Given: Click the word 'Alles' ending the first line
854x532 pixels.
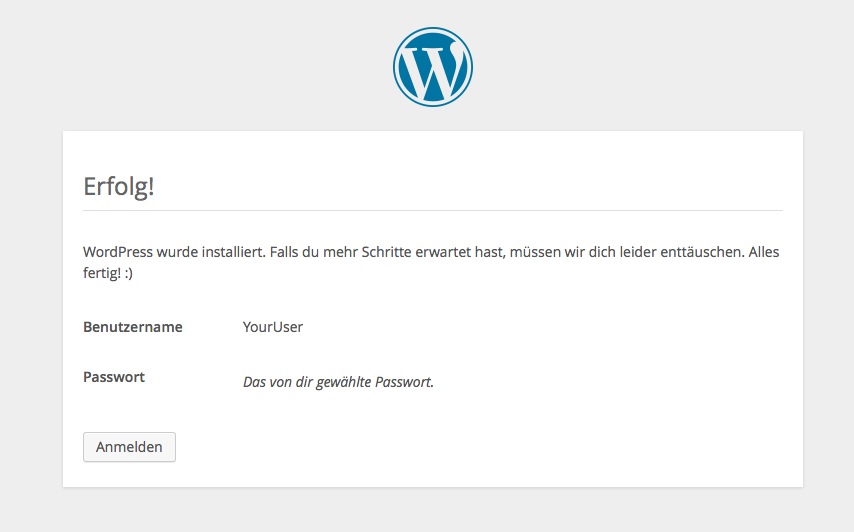Looking at the screenshot, I should 764,252.
